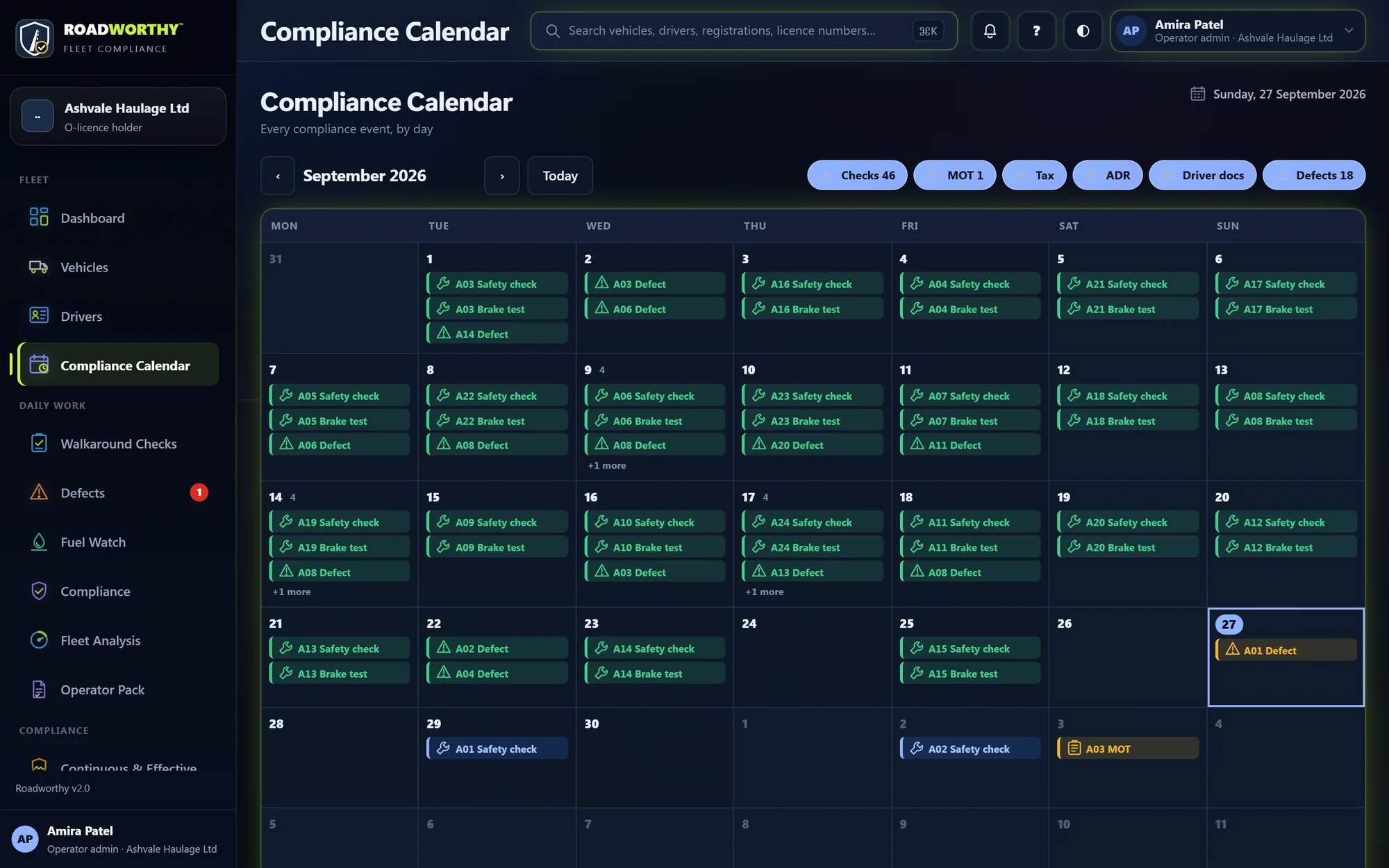Click the calendar icon beside today's date
This screenshot has width=1389, height=868.
coord(1198,94)
